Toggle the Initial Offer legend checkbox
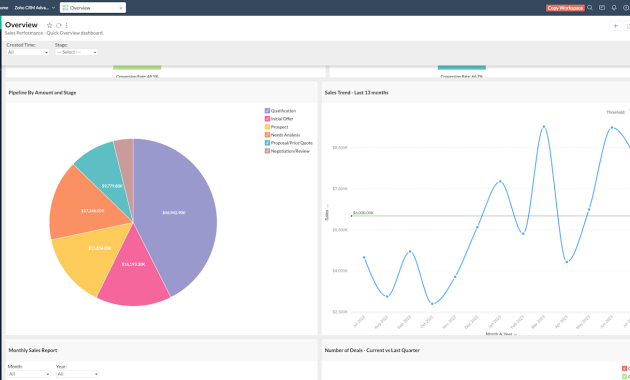630x380 pixels. 267,118
